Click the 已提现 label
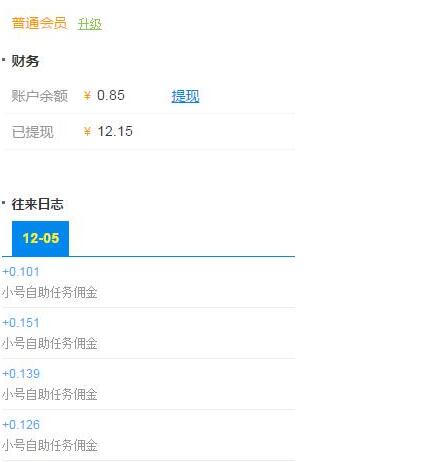The width and height of the screenshot is (421, 462). pyautogui.click(x=33, y=132)
